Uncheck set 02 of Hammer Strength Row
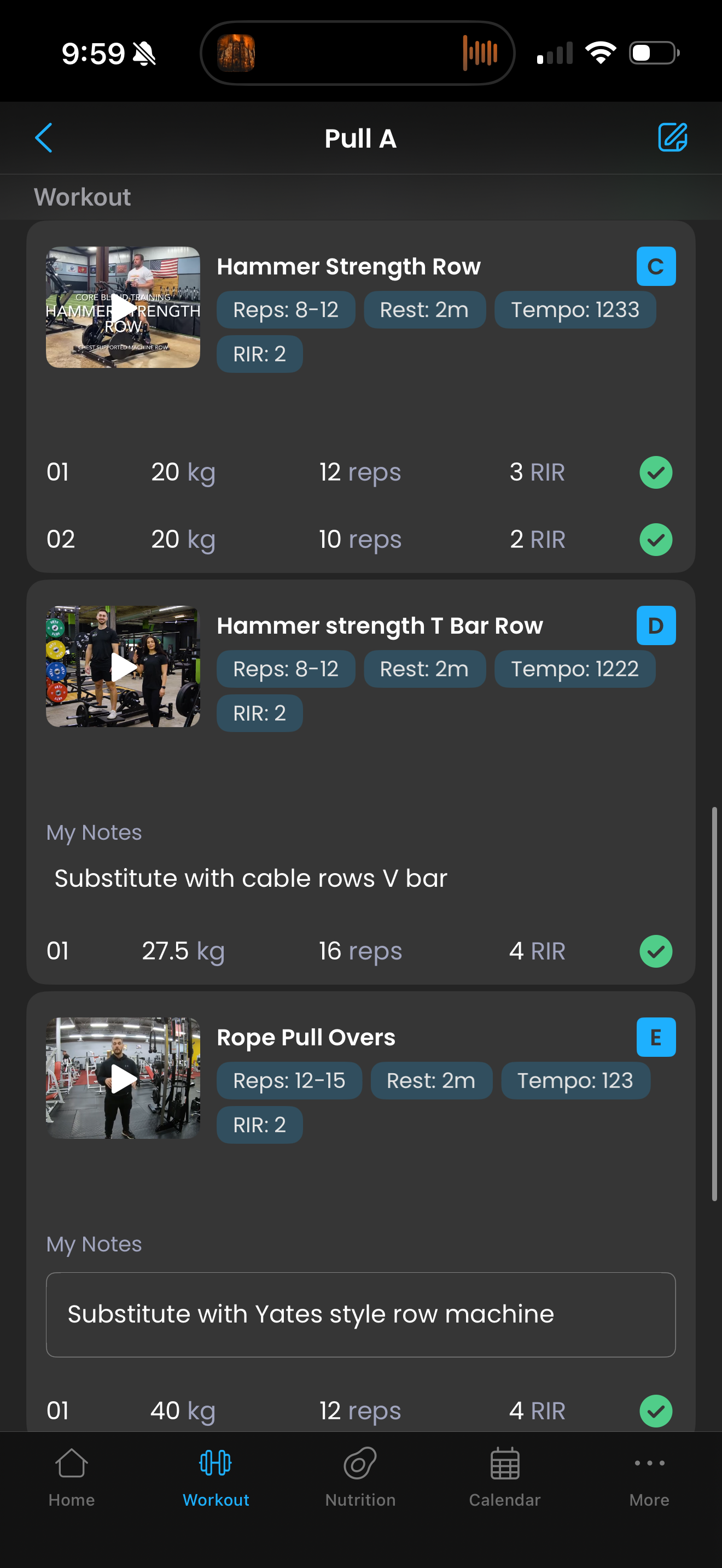The width and height of the screenshot is (722, 1568). [x=656, y=540]
